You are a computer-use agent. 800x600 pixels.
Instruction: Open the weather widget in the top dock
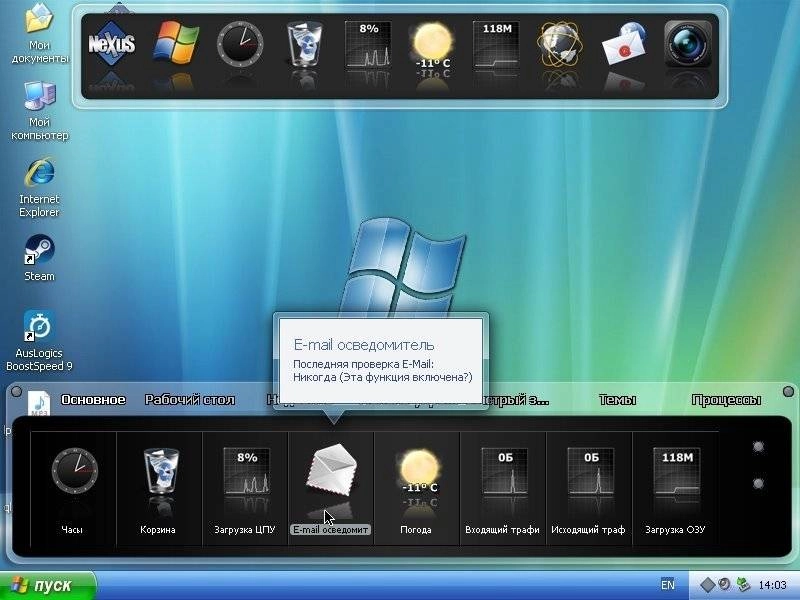click(x=433, y=44)
